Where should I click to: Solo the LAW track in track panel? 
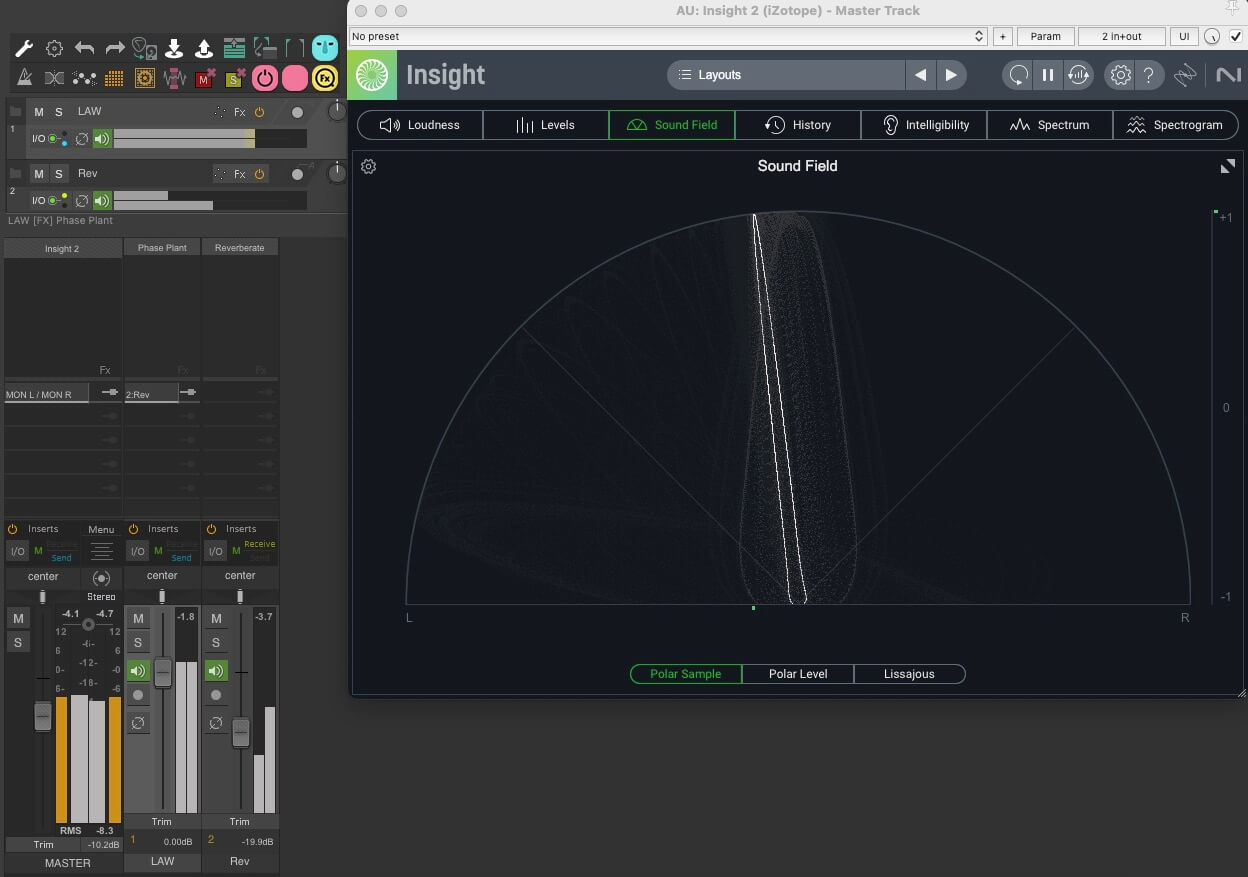58,112
